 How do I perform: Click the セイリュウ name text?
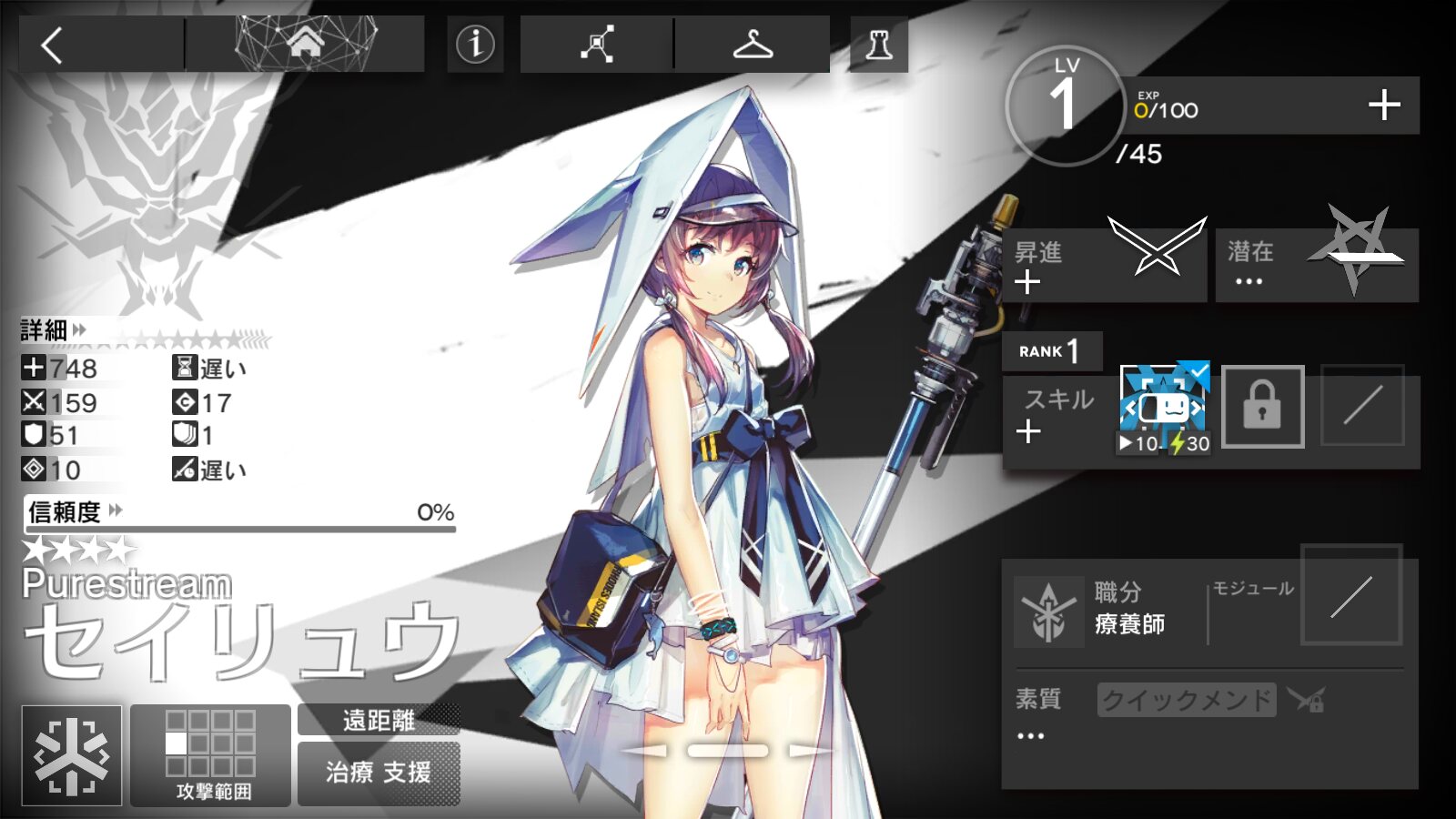pyautogui.click(x=242, y=641)
